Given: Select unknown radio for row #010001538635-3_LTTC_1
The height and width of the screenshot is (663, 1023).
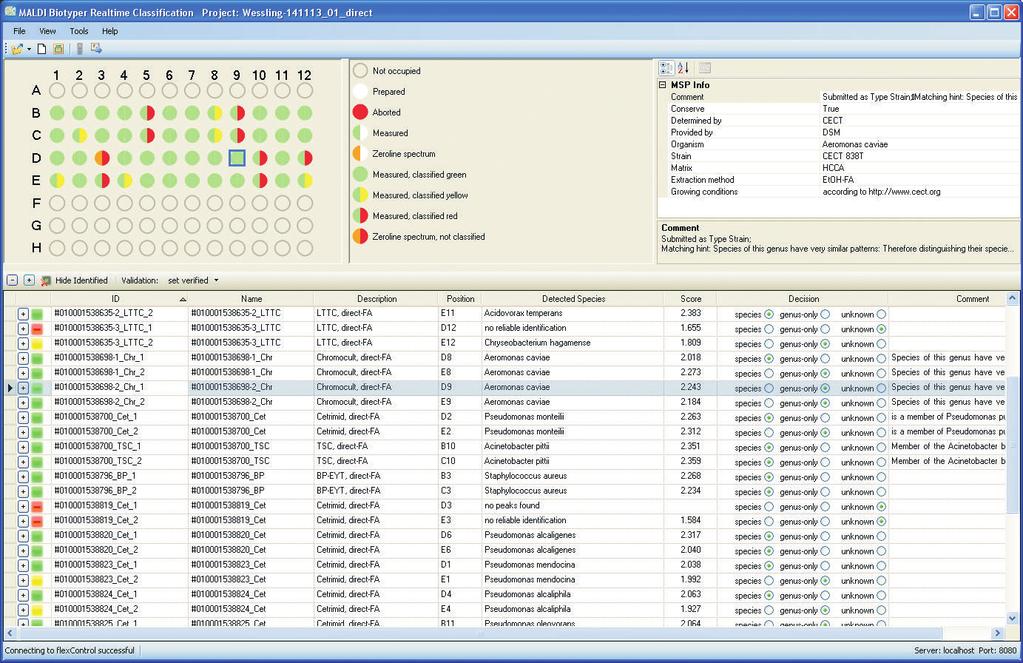Looking at the screenshot, I should pos(881,329).
